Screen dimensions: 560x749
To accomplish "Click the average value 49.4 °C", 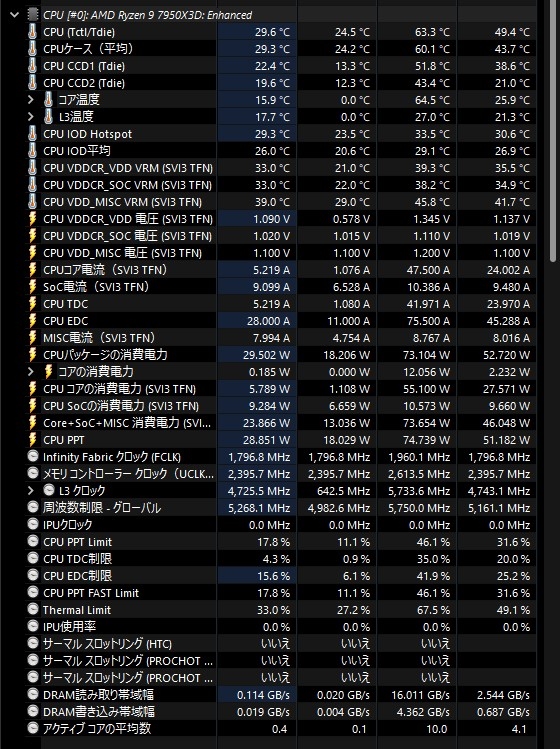I will pos(512,32).
